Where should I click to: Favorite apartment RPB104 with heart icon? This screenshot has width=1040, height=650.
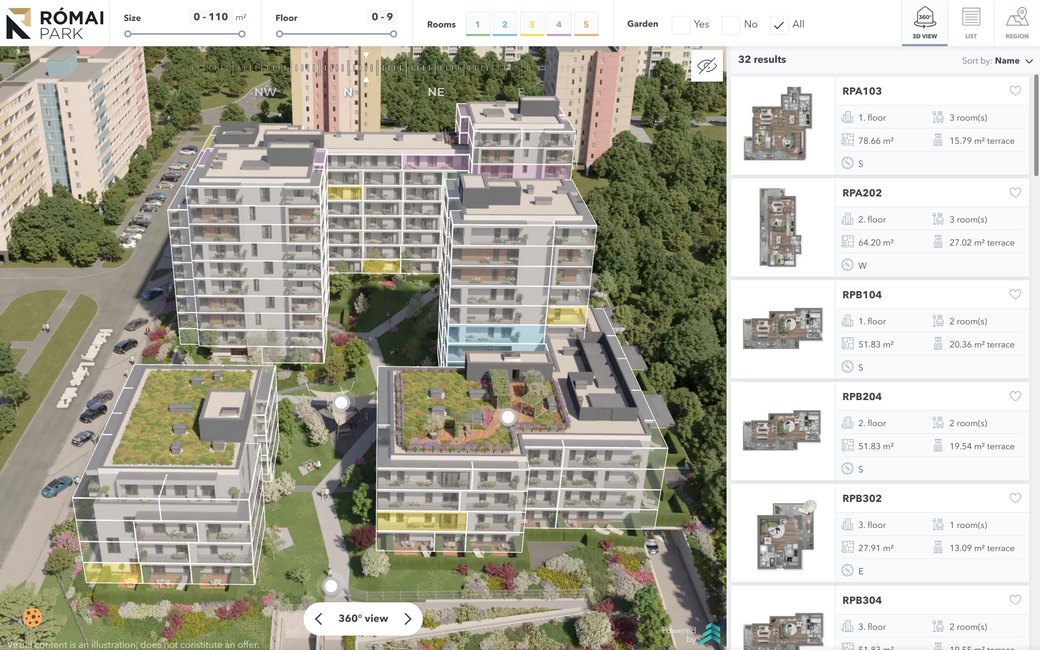pyautogui.click(x=1015, y=294)
